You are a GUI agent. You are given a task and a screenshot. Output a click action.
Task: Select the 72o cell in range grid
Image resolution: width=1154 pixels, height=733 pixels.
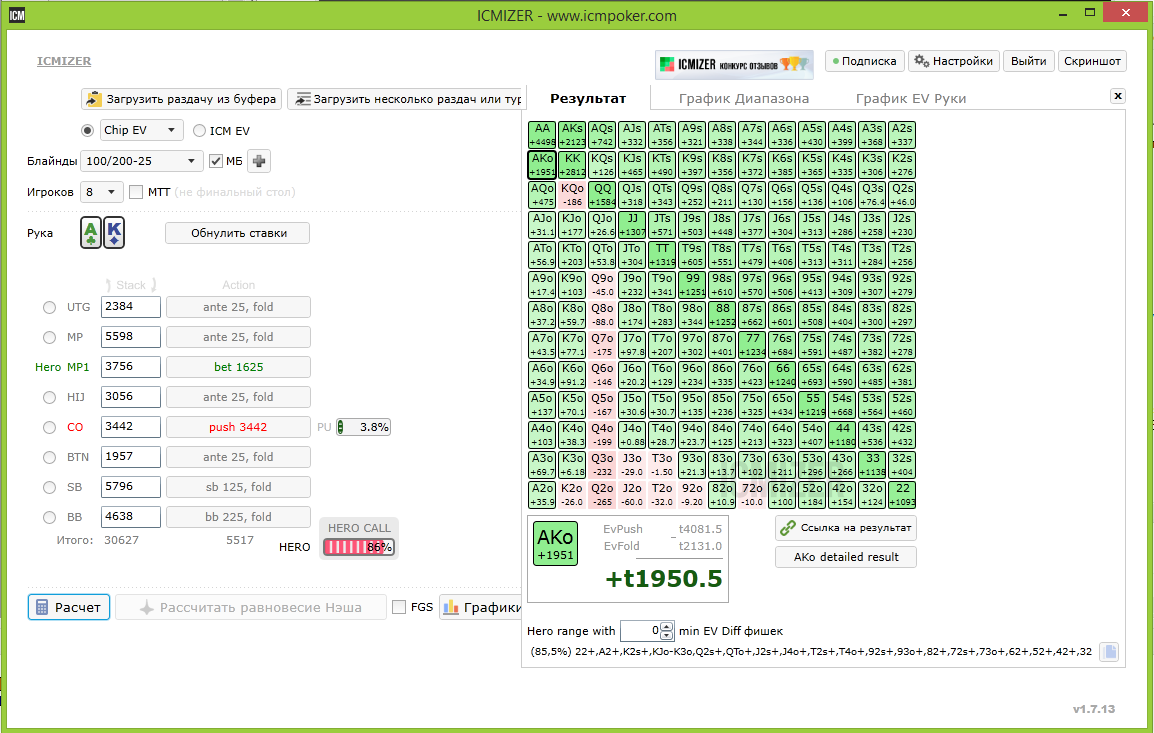752,495
